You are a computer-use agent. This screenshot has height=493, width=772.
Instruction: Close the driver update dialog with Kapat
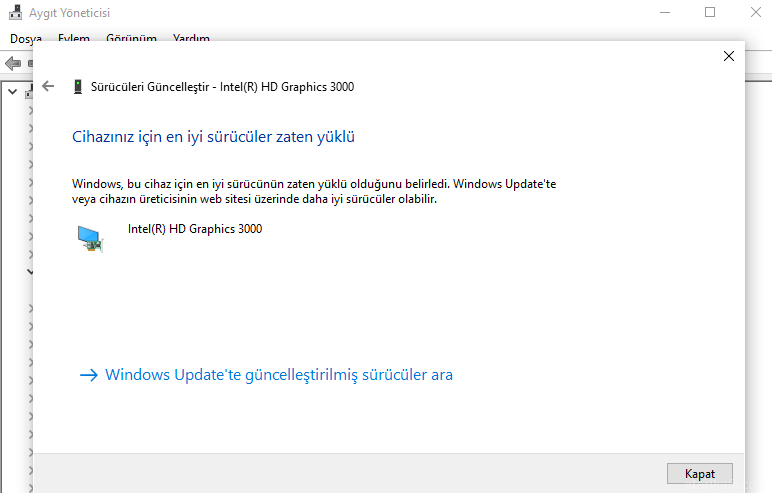[700, 474]
